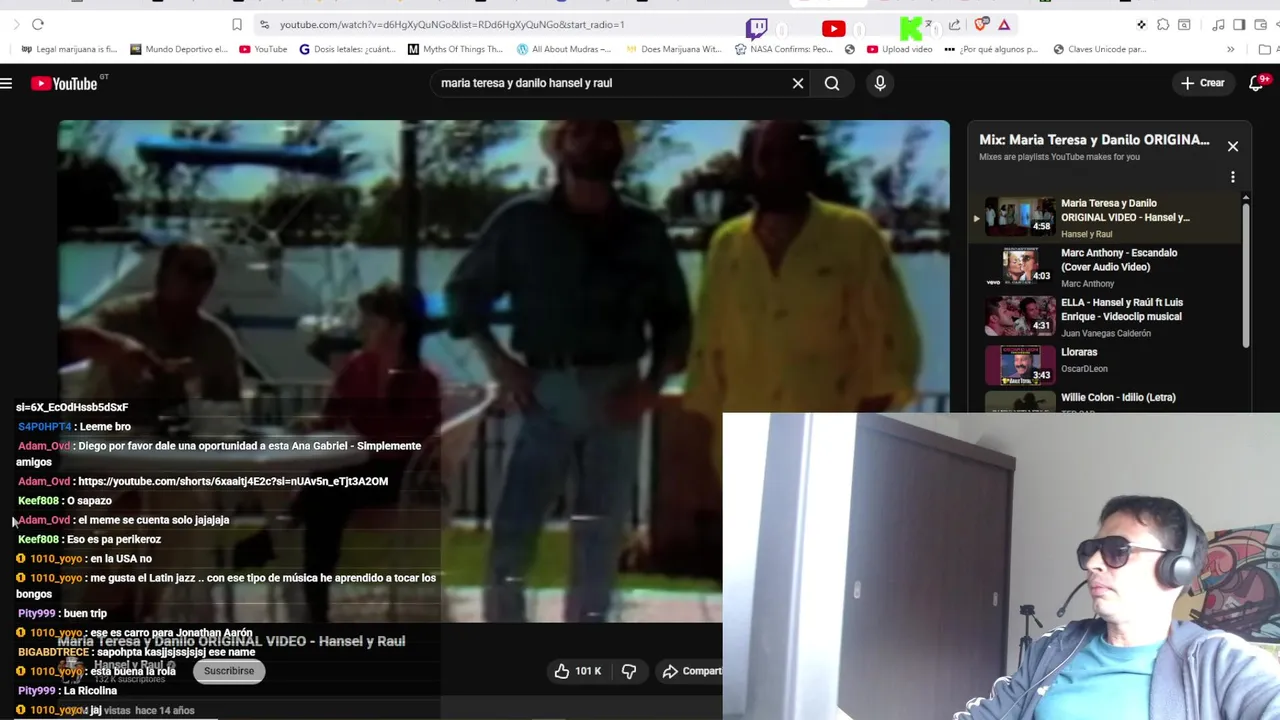
Task: Open the Brave Wallet icon
Action: click(1261, 24)
